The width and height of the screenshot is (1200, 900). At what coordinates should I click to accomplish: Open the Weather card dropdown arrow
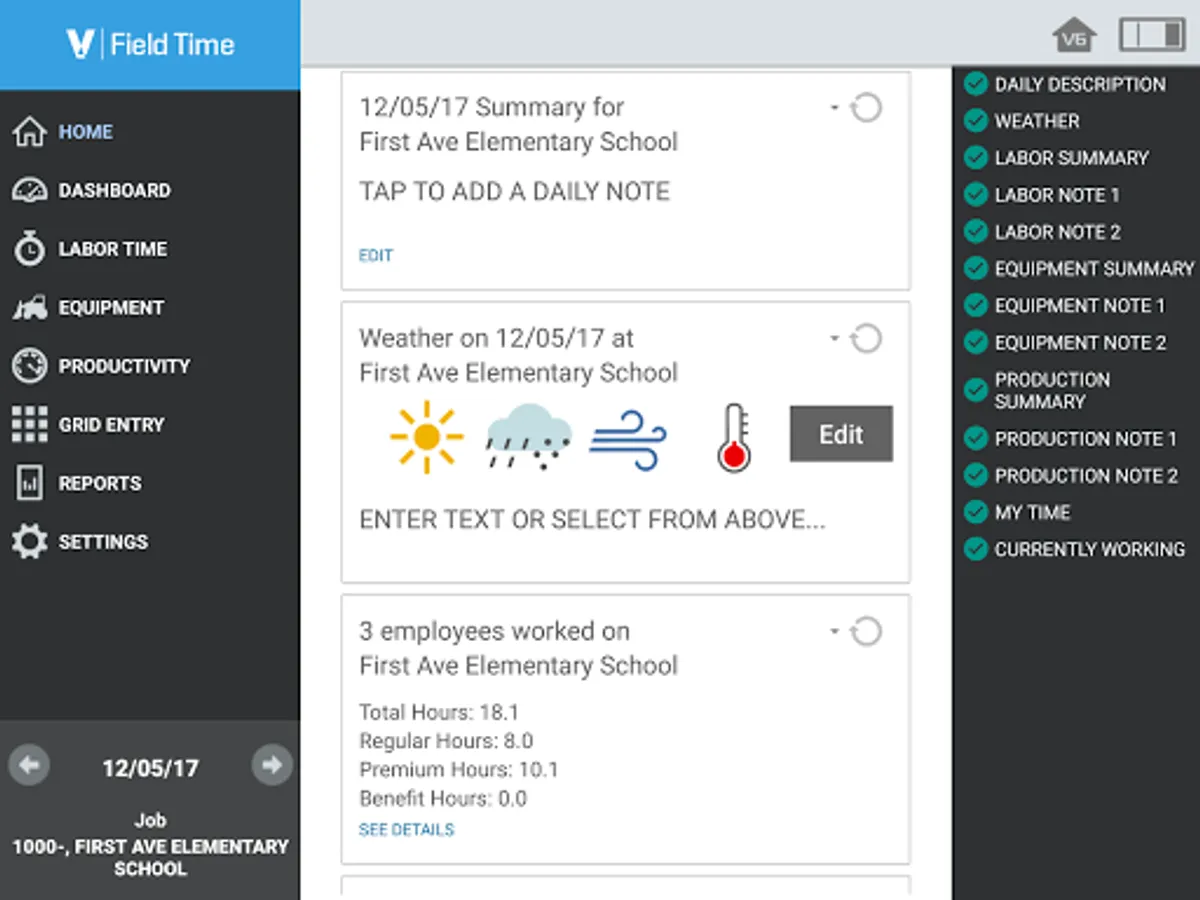tap(835, 339)
